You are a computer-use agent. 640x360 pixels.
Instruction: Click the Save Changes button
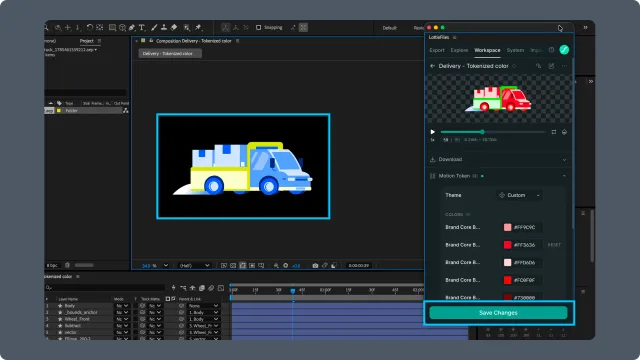498,313
